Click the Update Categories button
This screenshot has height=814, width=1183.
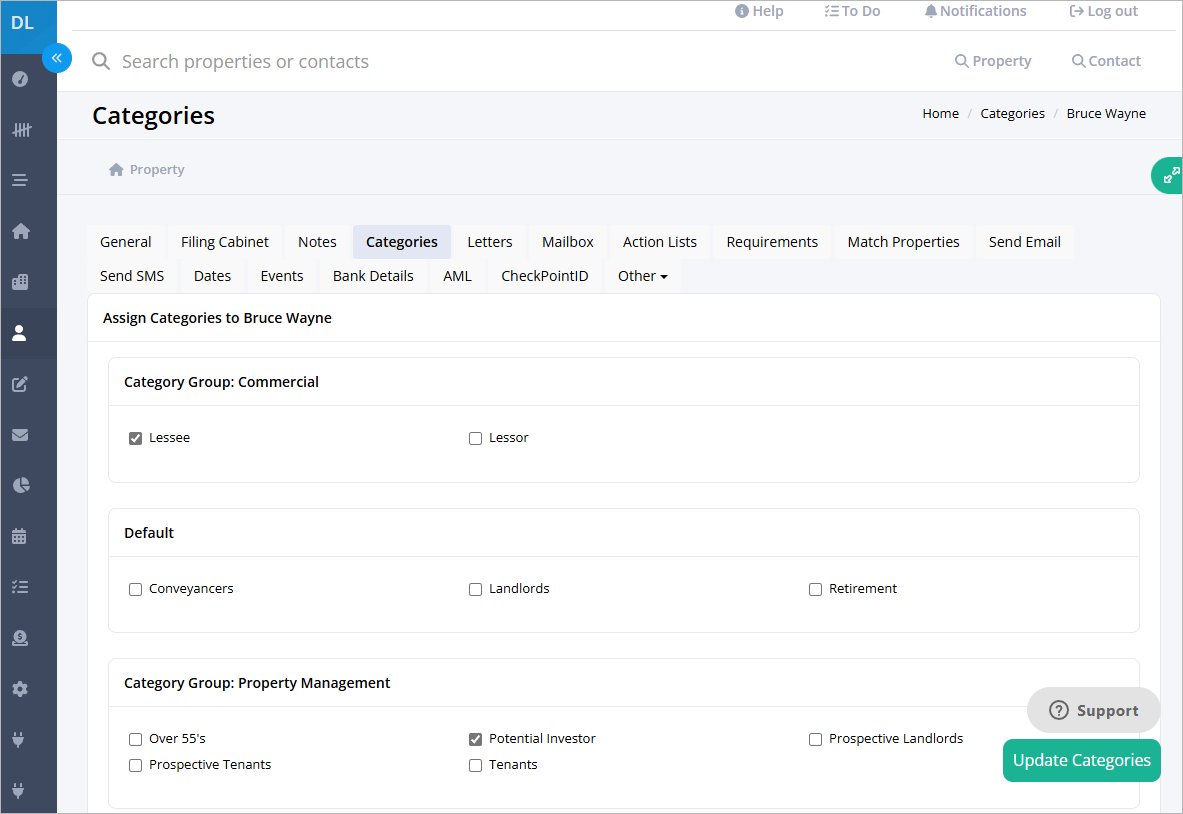click(1081, 760)
